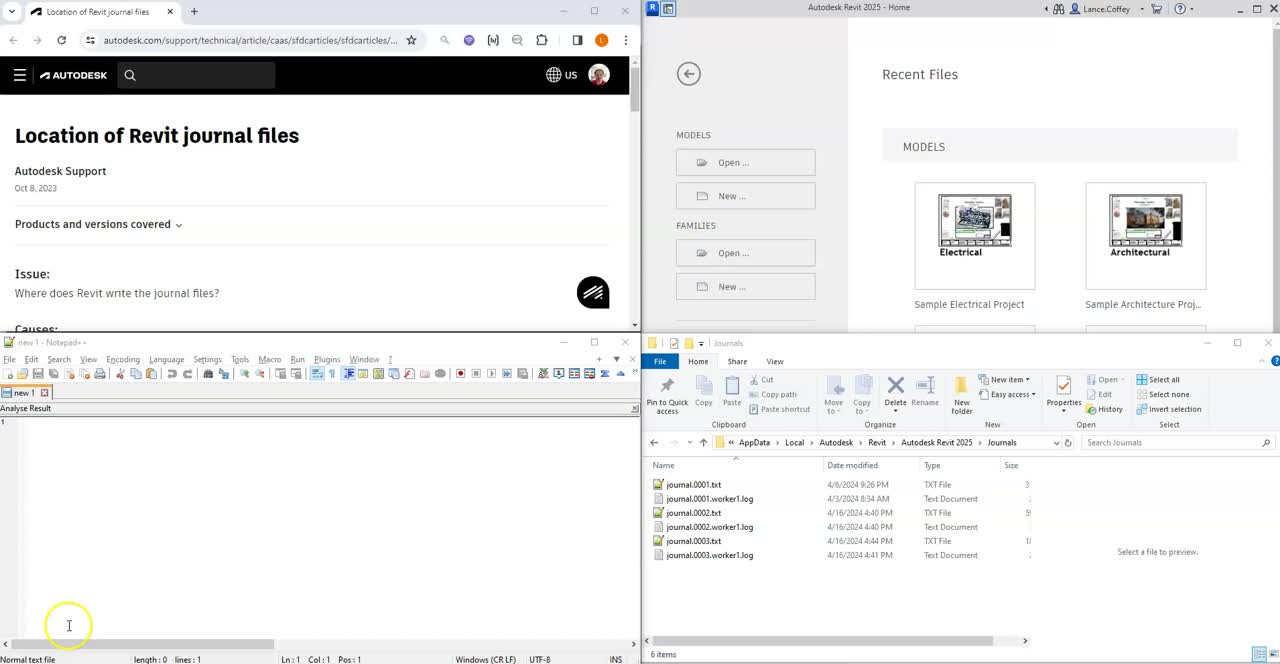Open the Autodesk hamburger menu
1280x664 pixels.
click(x=20, y=75)
